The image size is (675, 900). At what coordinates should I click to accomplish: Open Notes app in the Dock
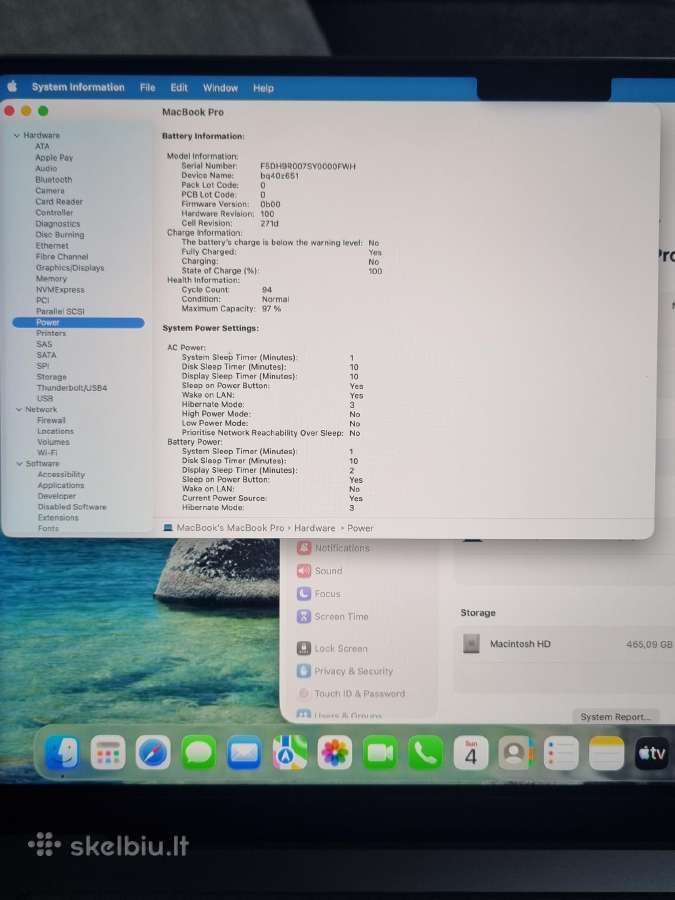pyautogui.click(x=607, y=752)
